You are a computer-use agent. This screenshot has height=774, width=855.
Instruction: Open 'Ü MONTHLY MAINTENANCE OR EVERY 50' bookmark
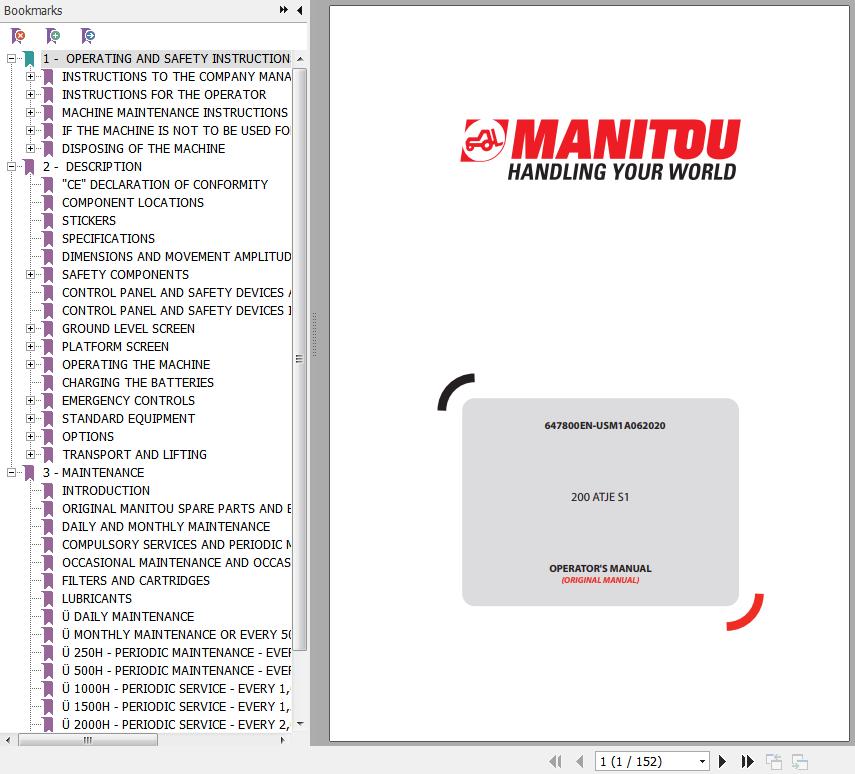pos(176,635)
